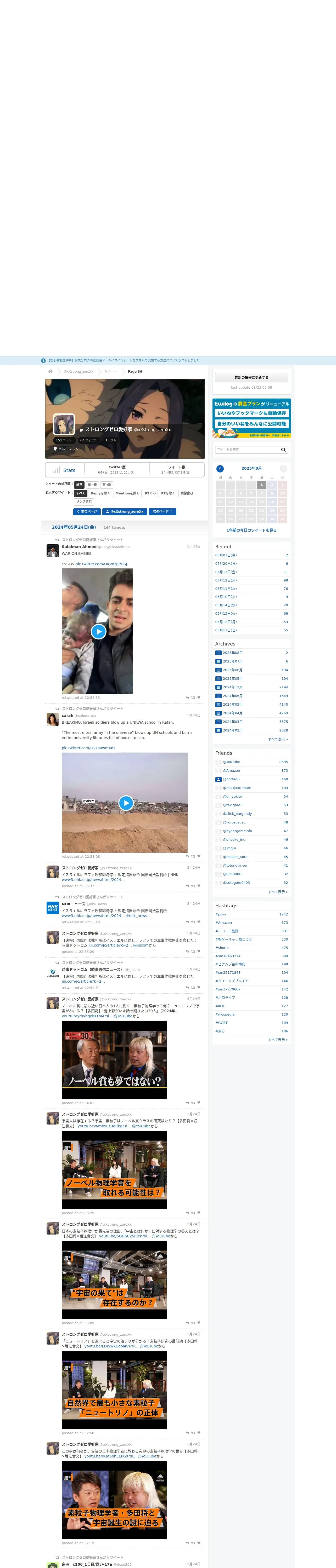Open the #pixiv hashtag
336x1568 pixels.
coord(221,914)
